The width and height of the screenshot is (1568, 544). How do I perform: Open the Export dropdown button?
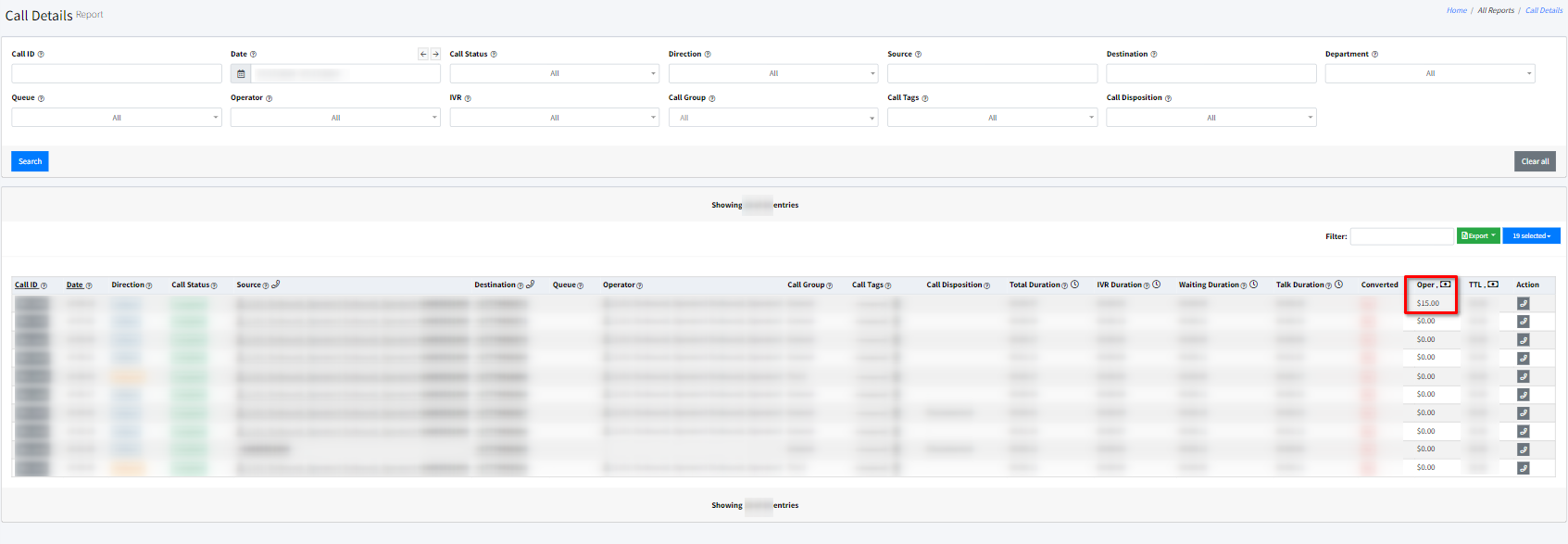pyautogui.click(x=1477, y=236)
